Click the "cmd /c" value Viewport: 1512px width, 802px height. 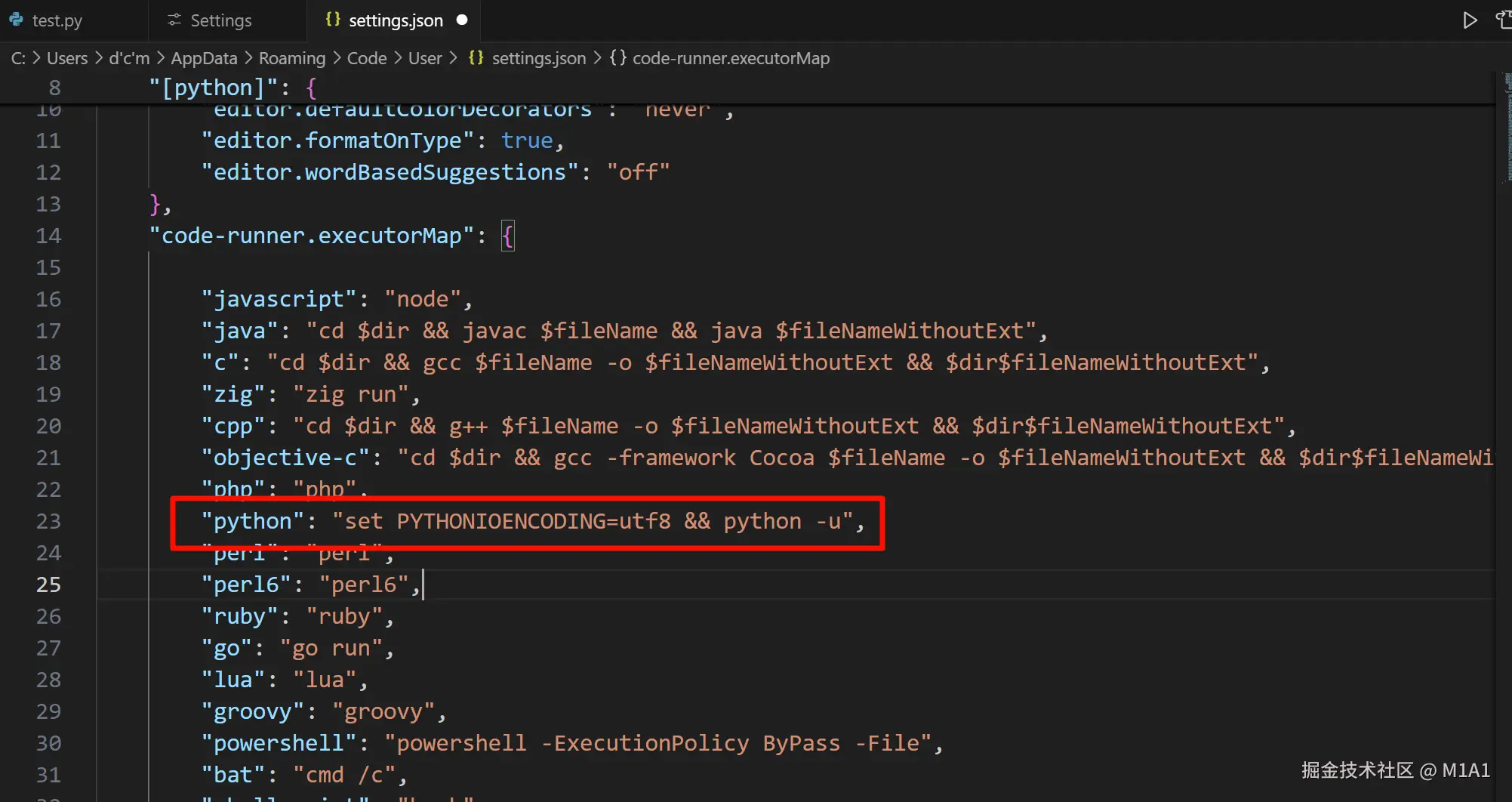(x=344, y=775)
